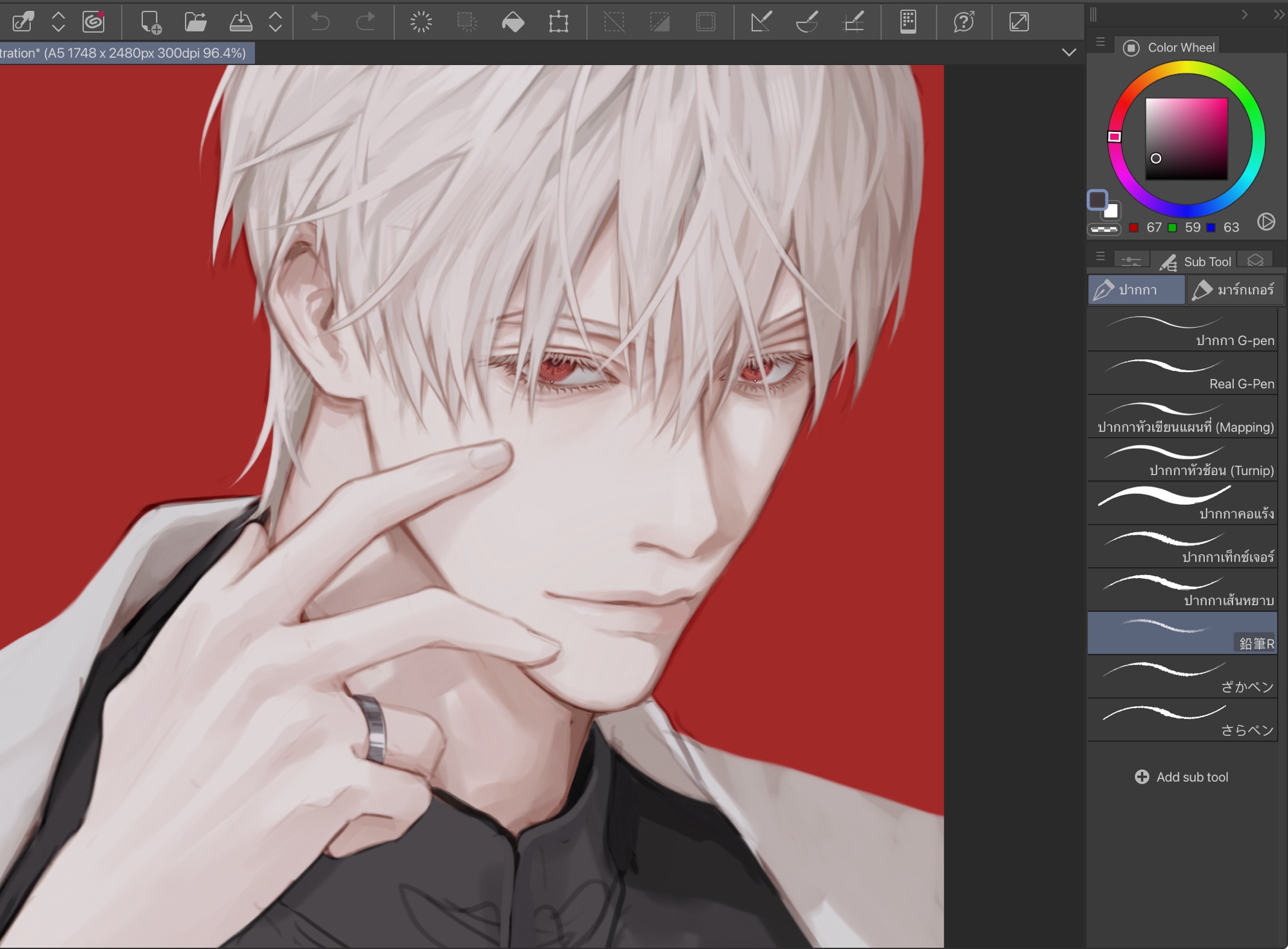The height and width of the screenshot is (949, 1288).
Task: Switch to the Tool Property tab
Action: (1131, 261)
